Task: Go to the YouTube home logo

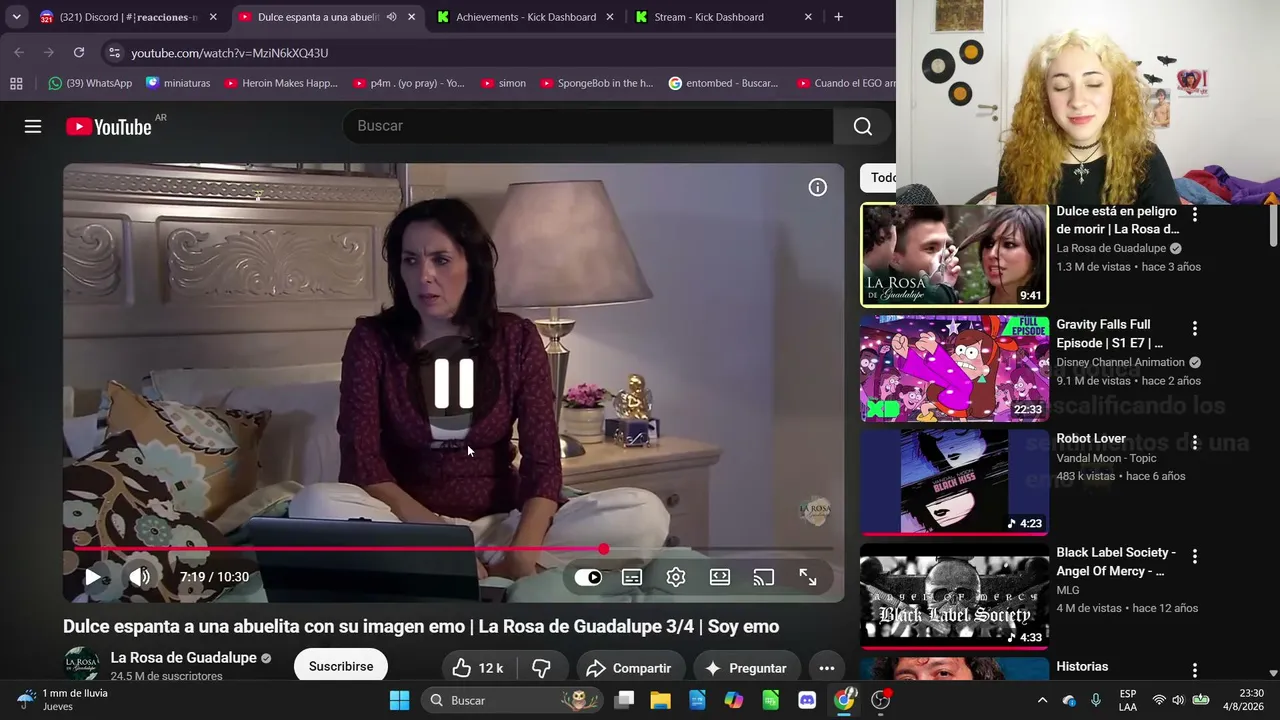Action: point(109,127)
